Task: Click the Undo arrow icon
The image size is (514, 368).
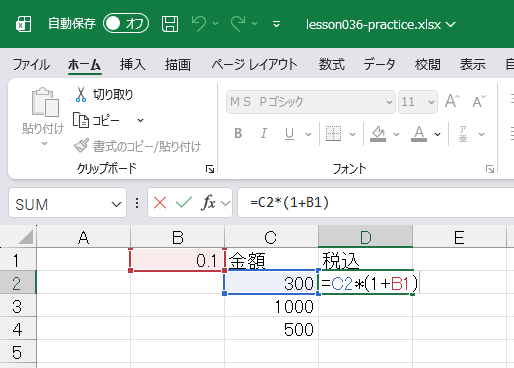Action: 199,24
